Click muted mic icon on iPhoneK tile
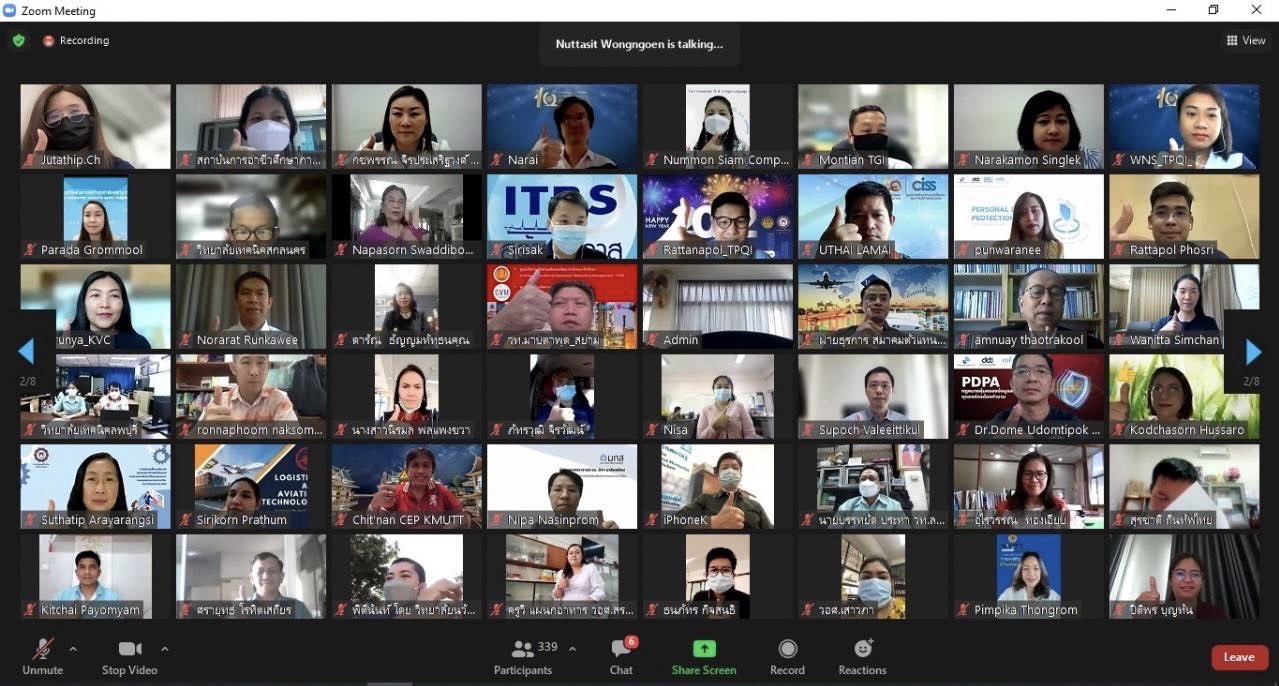The height and width of the screenshot is (686, 1279). click(652, 520)
